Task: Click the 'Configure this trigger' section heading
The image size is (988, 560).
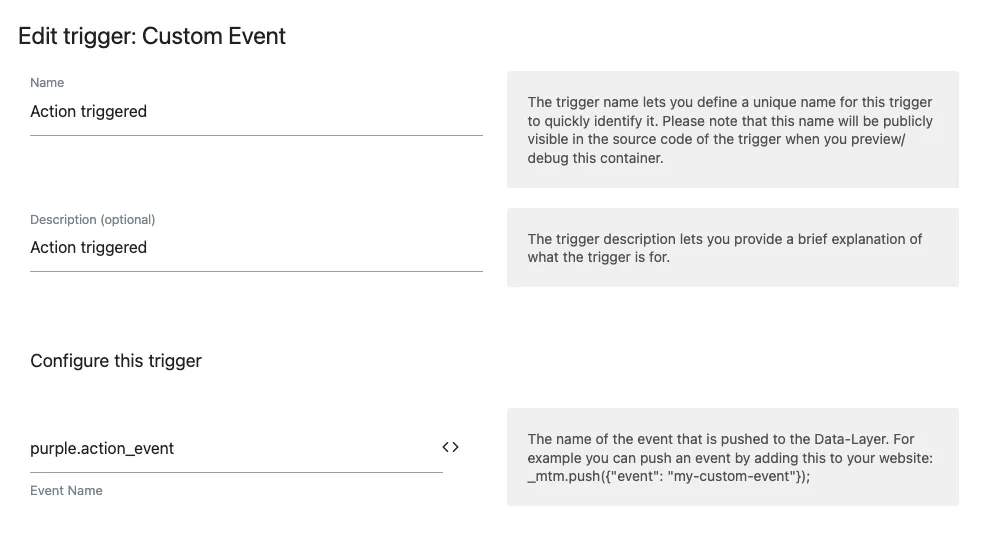Action: (116, 361)
